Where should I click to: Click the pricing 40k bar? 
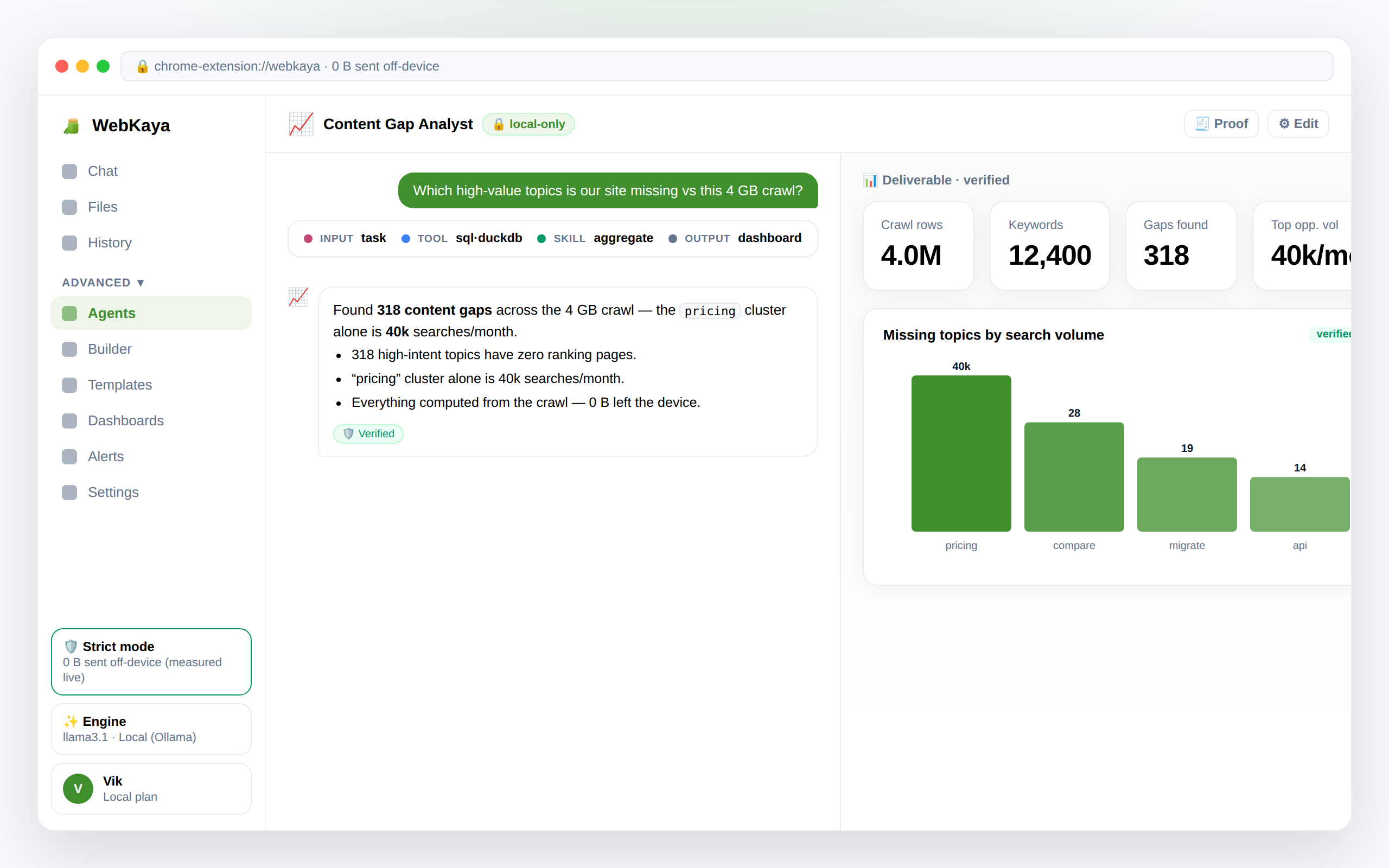pos(961,454)
